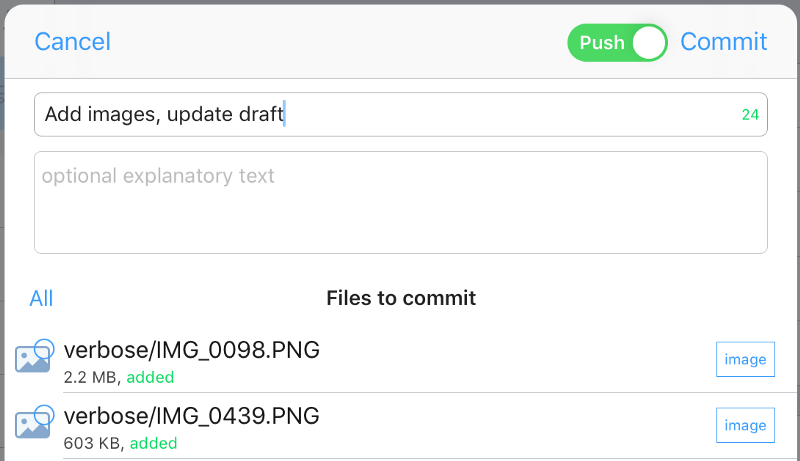Image resolution: width=800 pixels, height=461 pixels.
Task: Tap Cancel to dismiss the commit sheet
Action: point(72,42)
